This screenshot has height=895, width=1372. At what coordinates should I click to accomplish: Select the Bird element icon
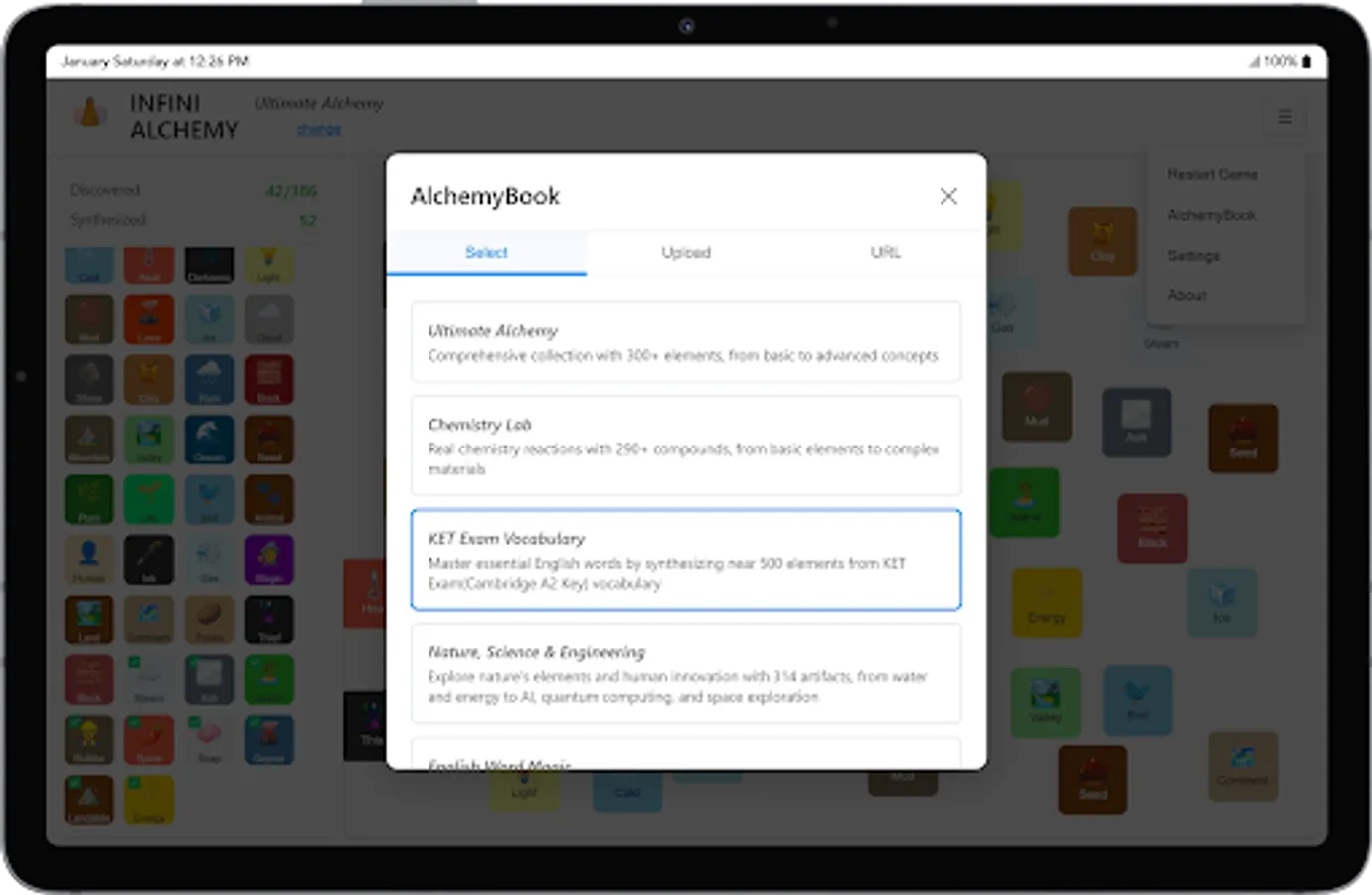[209, 499]
